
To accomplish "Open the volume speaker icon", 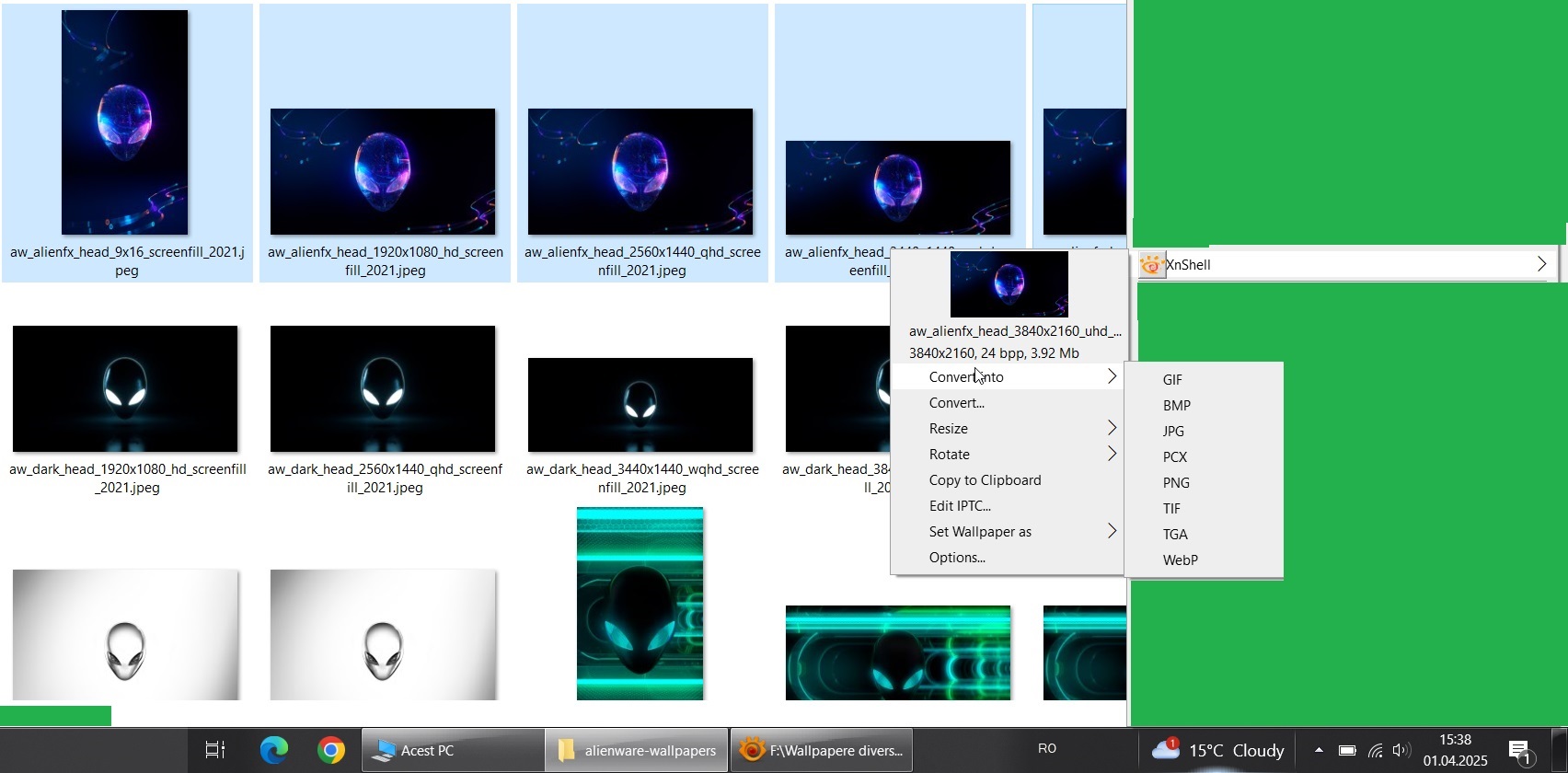I will click(x=1401, y=750).
